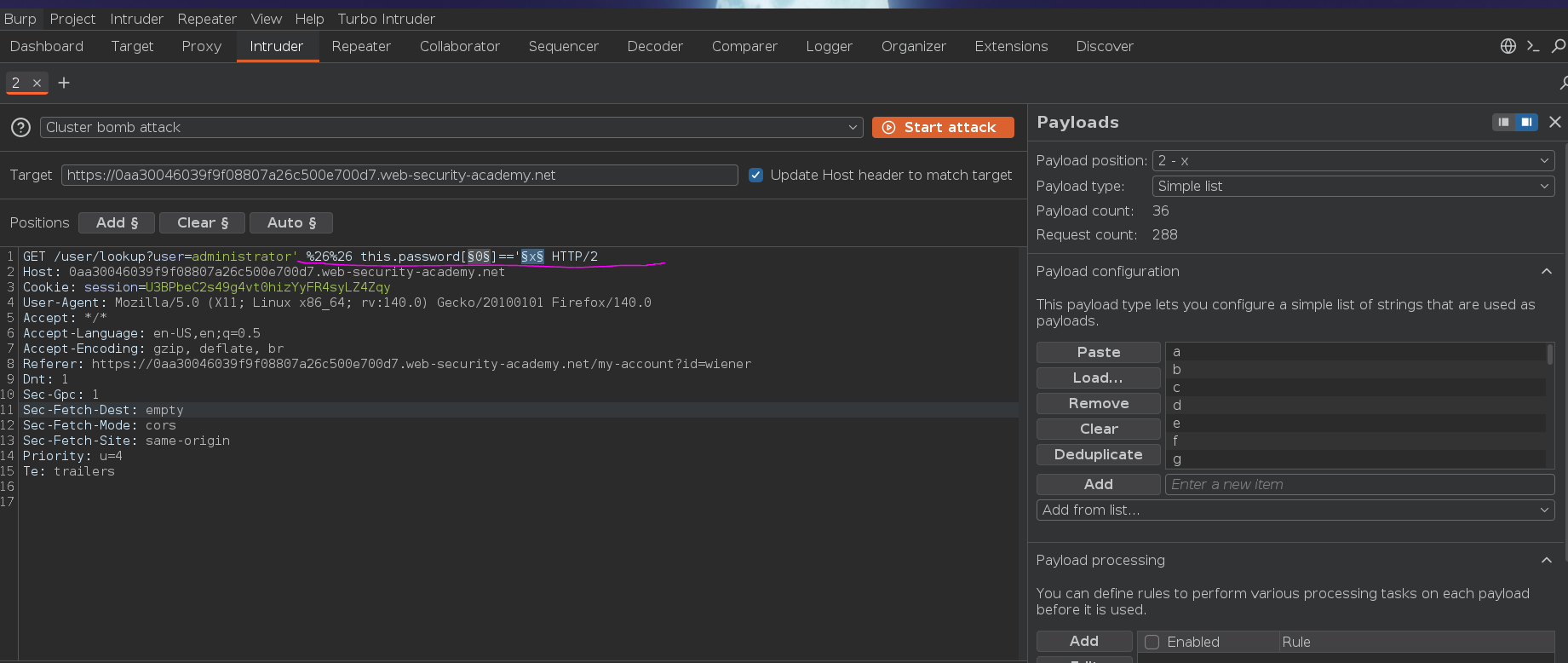Toggle Update Host header checkbox
Screen dimensions: 1568x663
pos(755,175)
